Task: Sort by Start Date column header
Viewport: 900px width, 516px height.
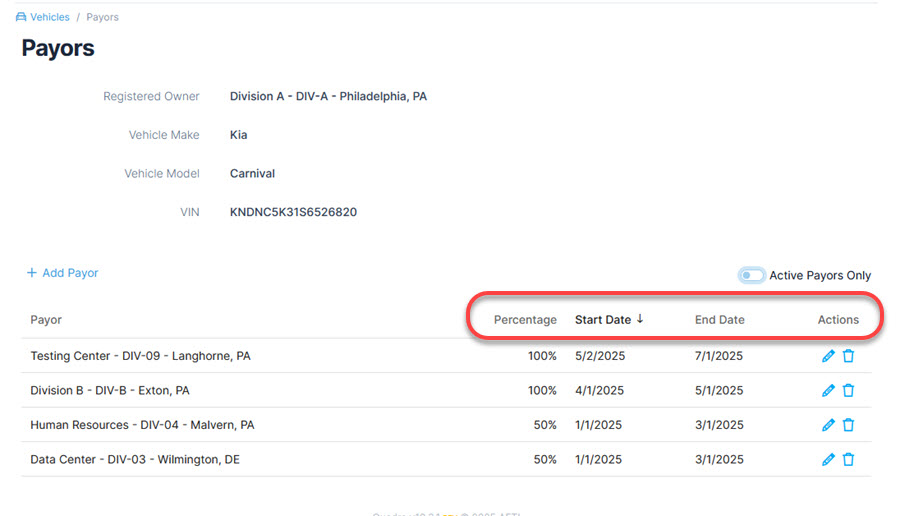Action: point(602,320)
